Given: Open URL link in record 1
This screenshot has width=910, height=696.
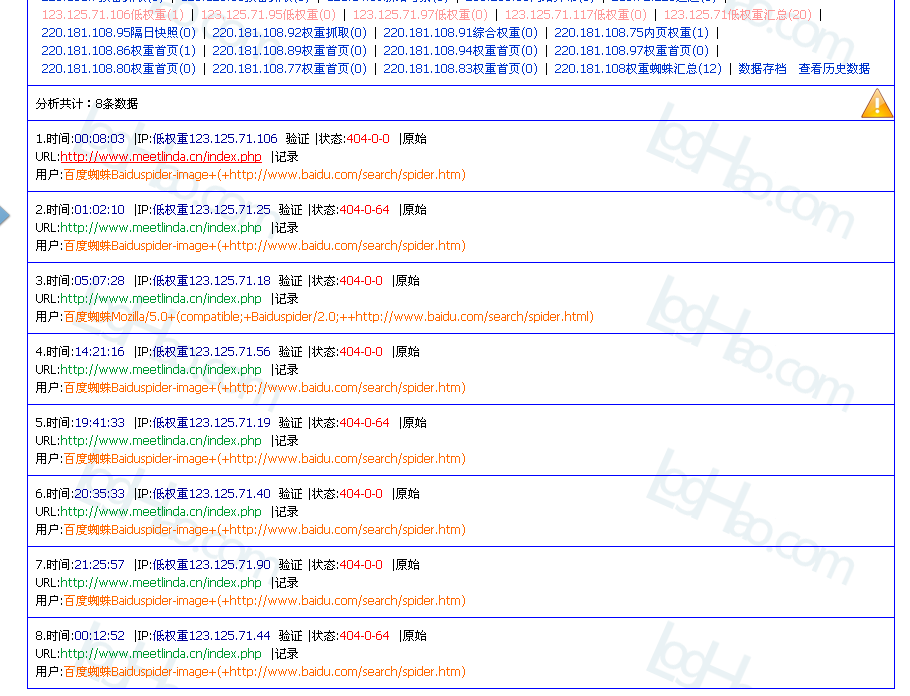Looking at the screenshot, I should click(160, 157).
